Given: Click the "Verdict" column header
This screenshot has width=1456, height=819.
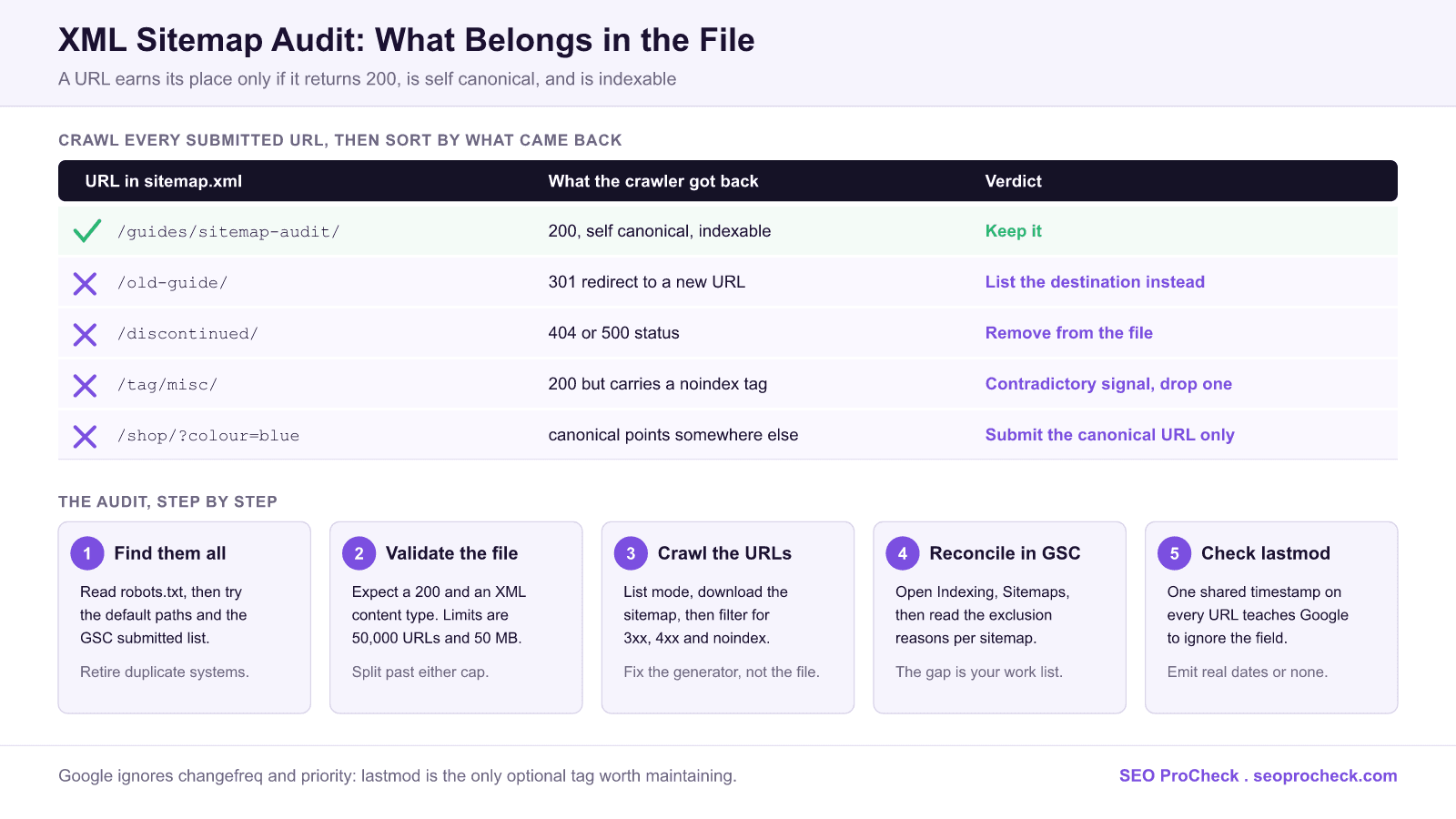Looking at the screenshot, I should pyautogui.click(x=1013, y=181).
